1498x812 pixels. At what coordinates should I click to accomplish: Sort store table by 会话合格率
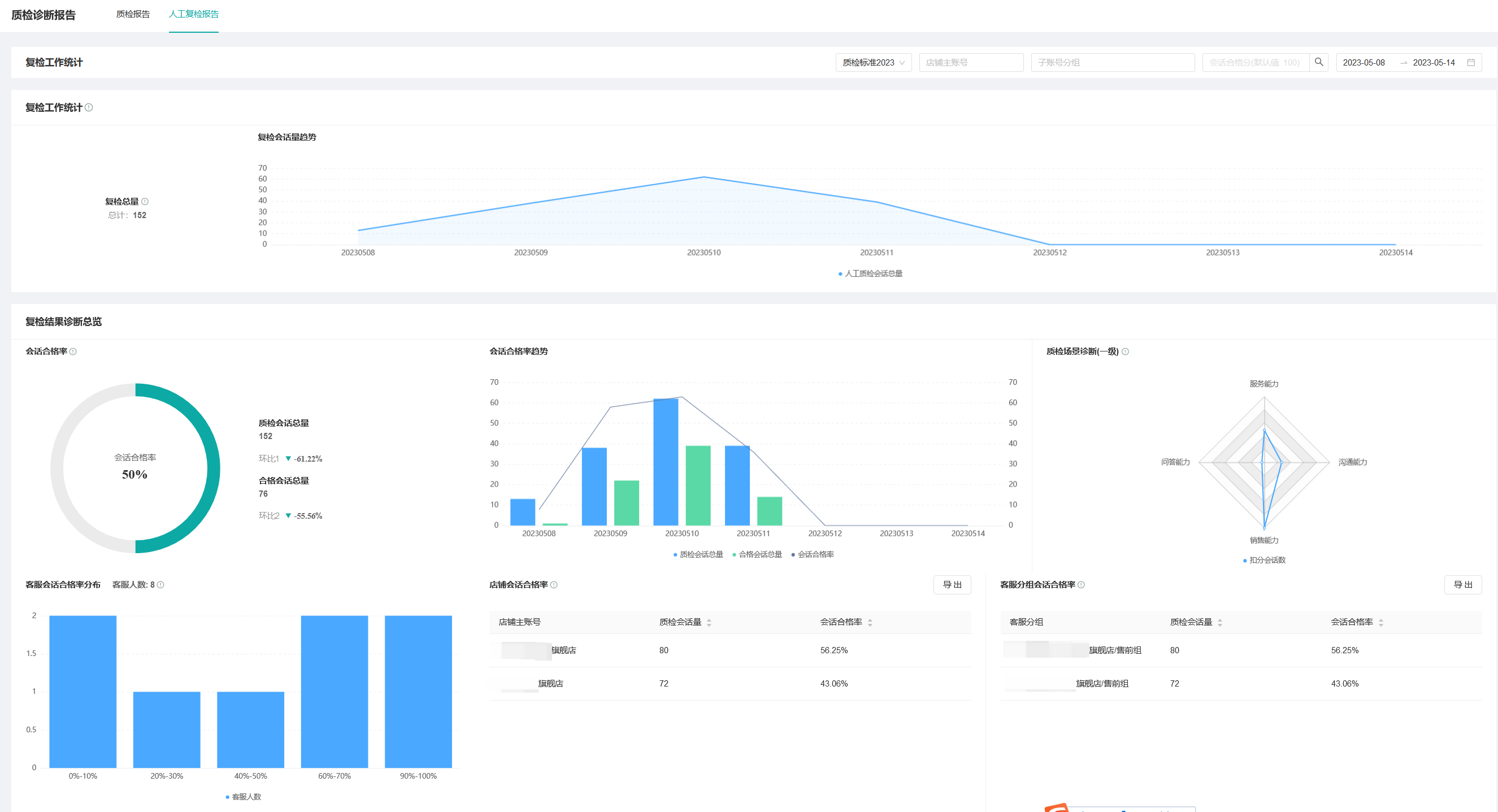point(870,622)
